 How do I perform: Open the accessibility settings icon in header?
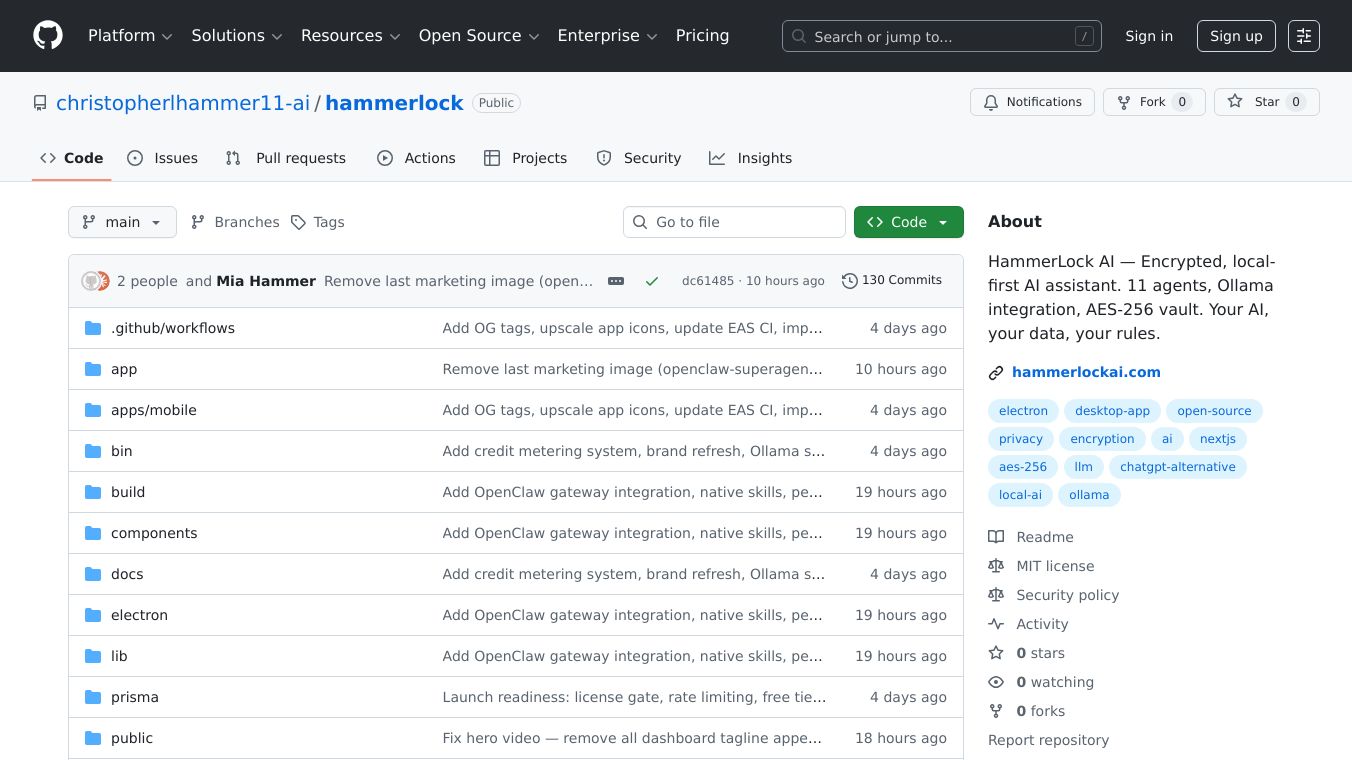pos(1303,36)
